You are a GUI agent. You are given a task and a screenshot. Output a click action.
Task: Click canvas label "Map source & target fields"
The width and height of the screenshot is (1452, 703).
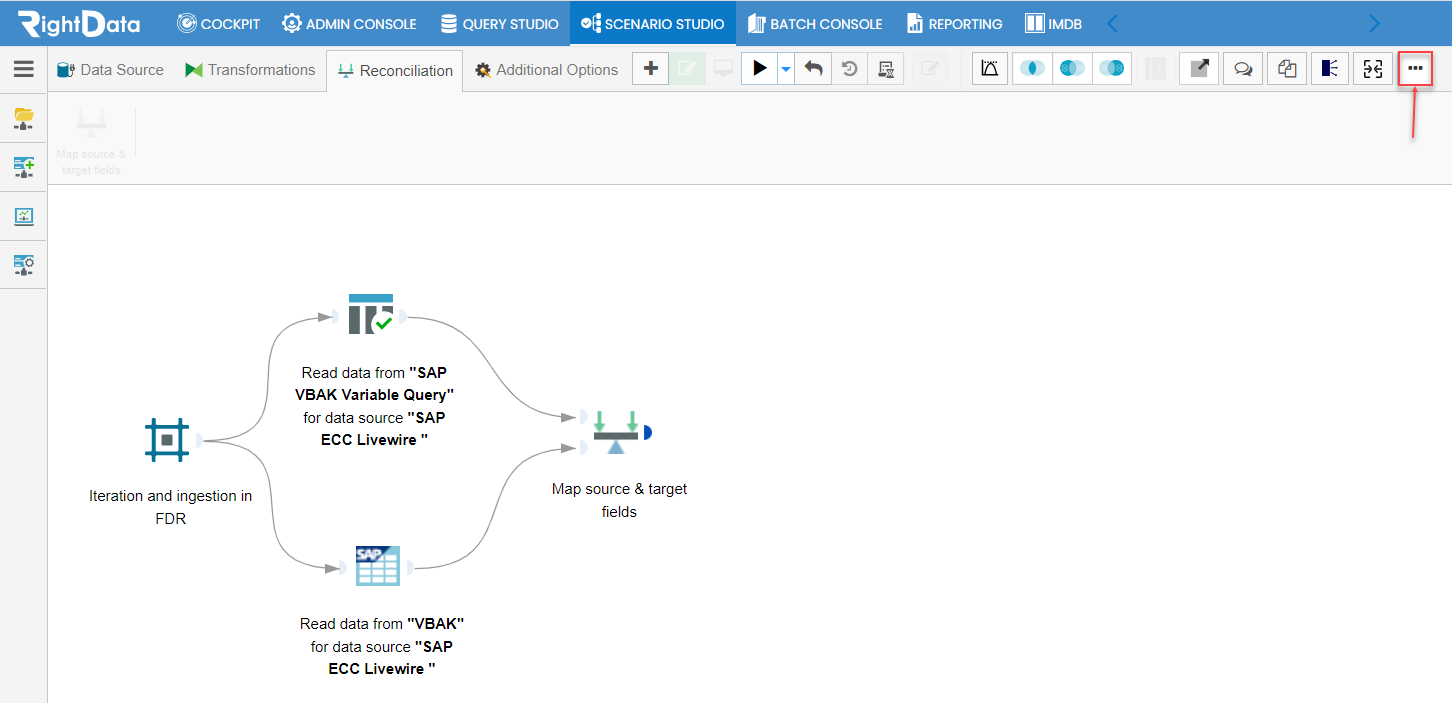click(620, 500)
